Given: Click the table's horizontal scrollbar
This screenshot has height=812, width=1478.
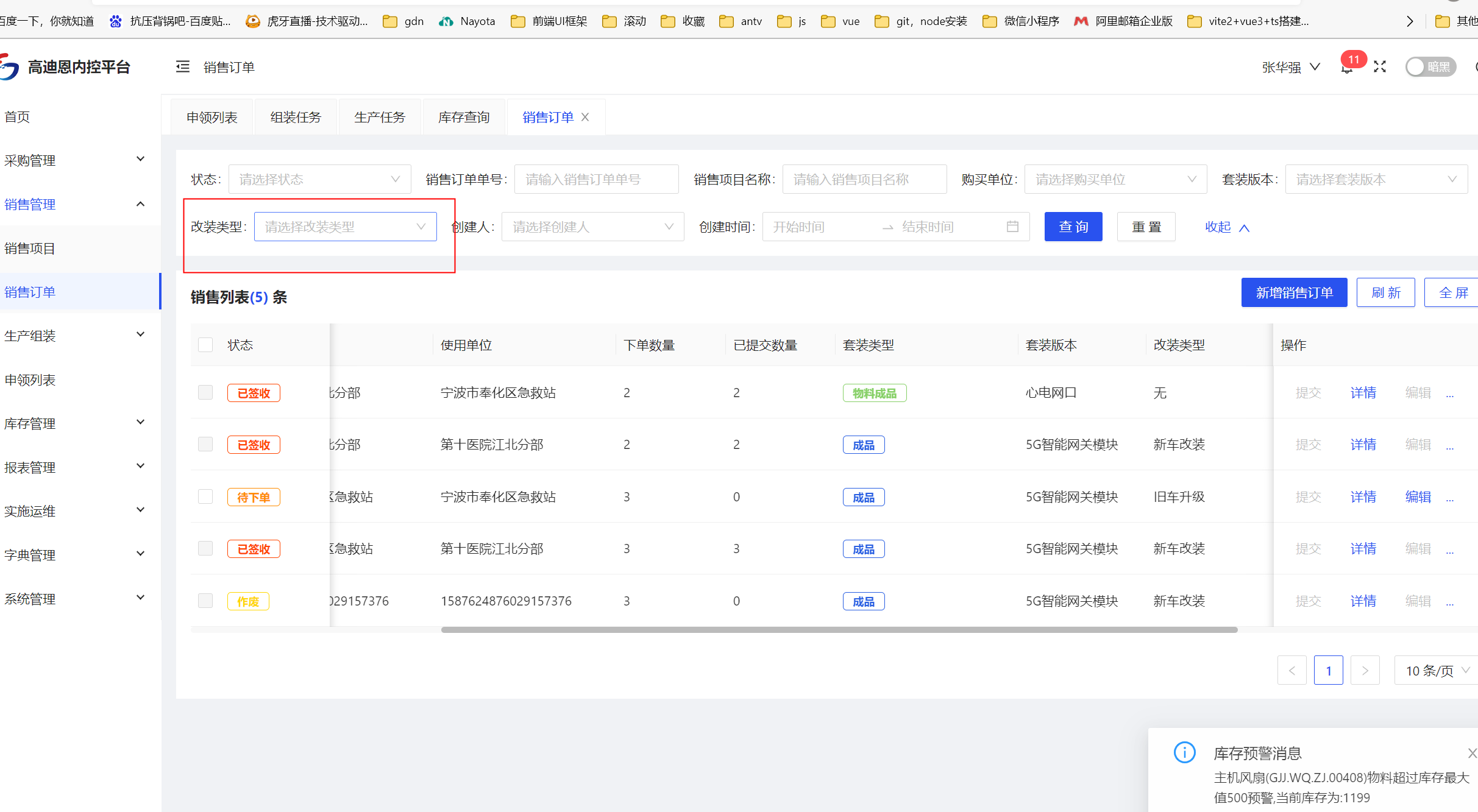Looking at the screenshot, I should tap(839, 630).
